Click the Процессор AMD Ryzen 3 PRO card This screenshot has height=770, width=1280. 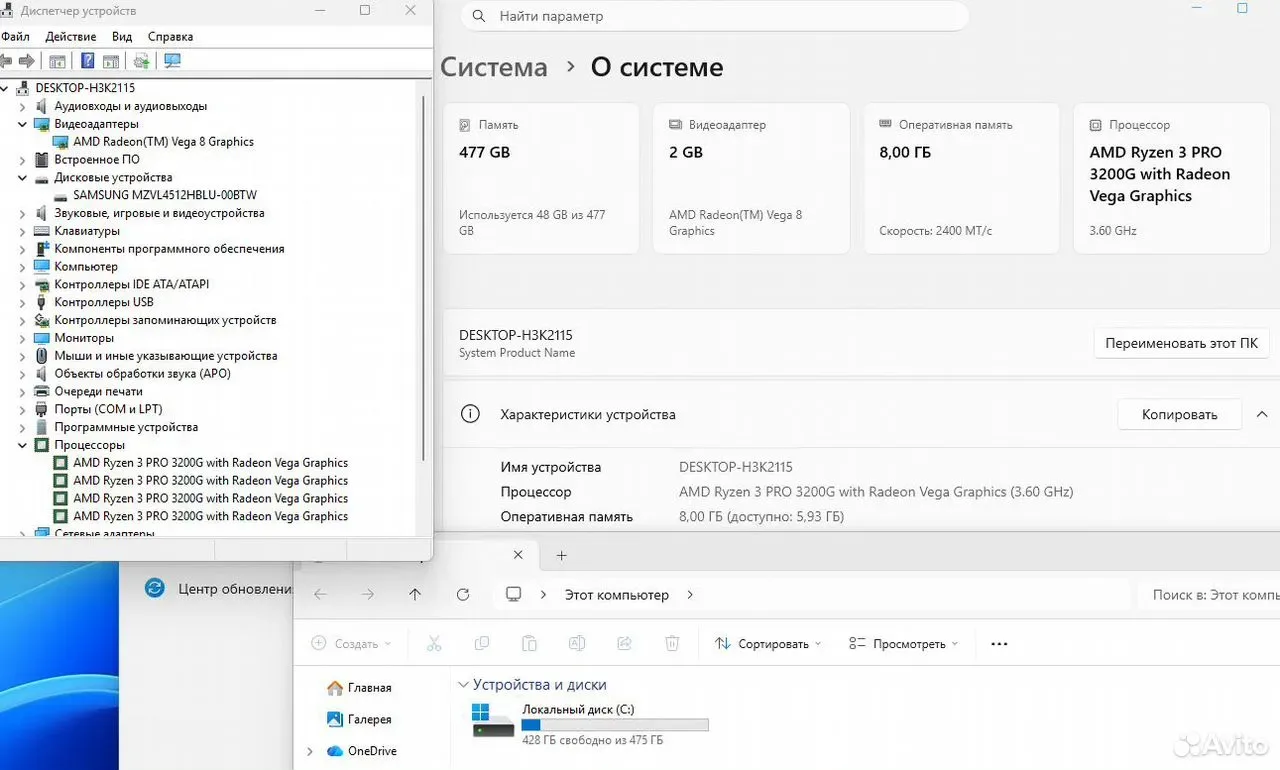click(1171, 178)
